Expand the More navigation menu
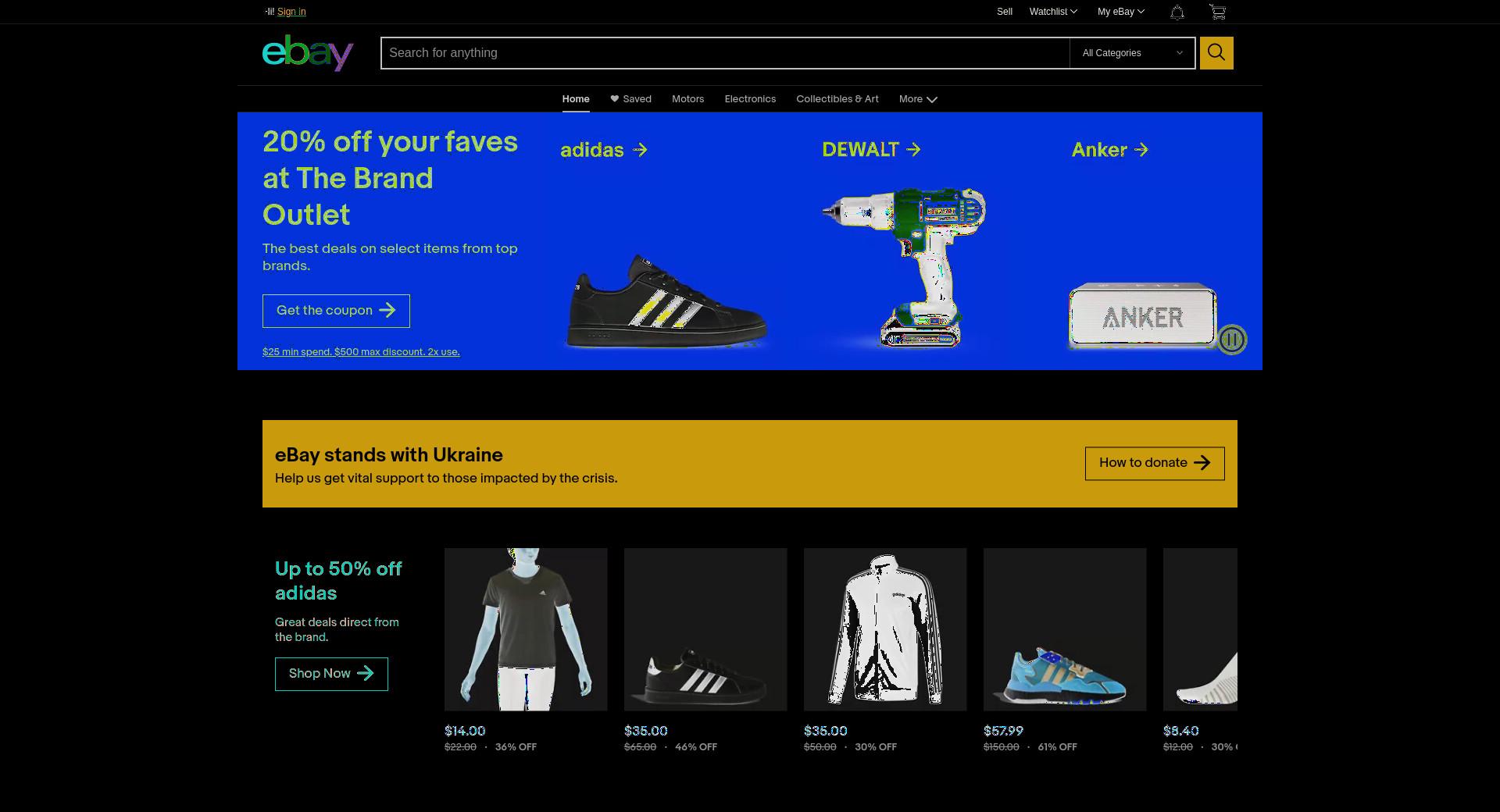The height and width of the screenshot is (812, 1500). pyautogui.click(x=918, y=99)
